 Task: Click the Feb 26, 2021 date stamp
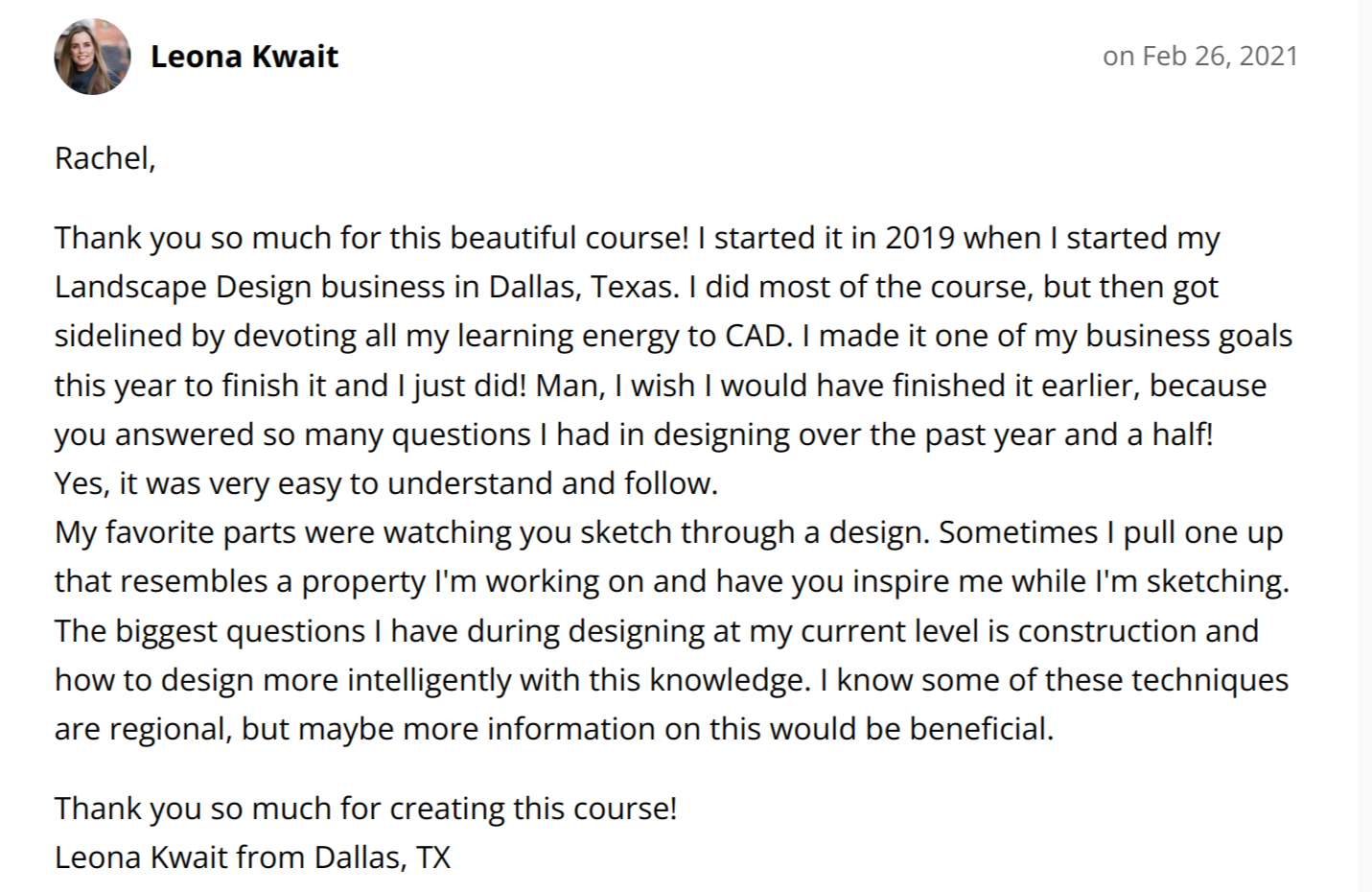coord(1200,56)
